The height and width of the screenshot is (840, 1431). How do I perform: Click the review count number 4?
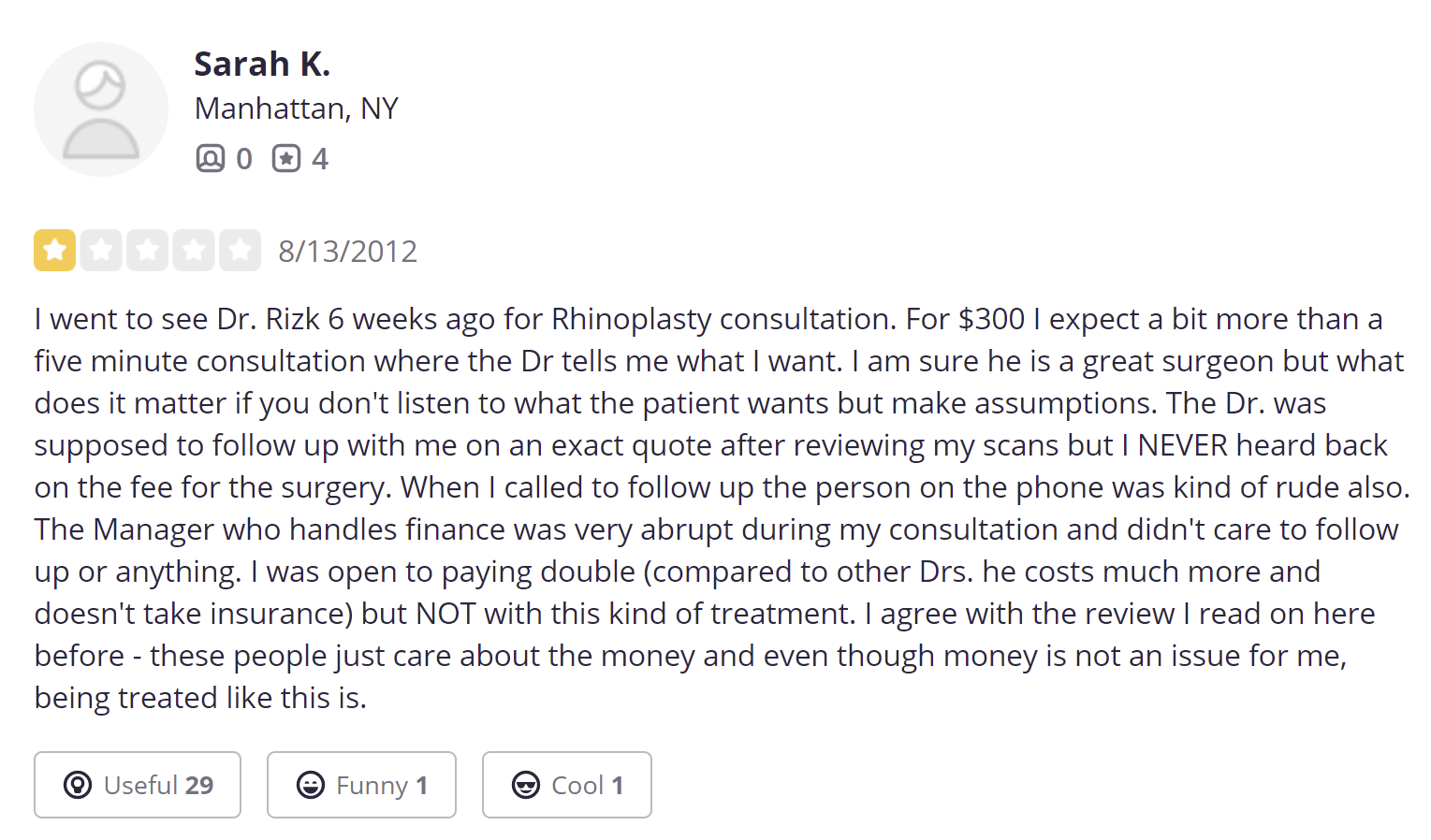point(320,159)
